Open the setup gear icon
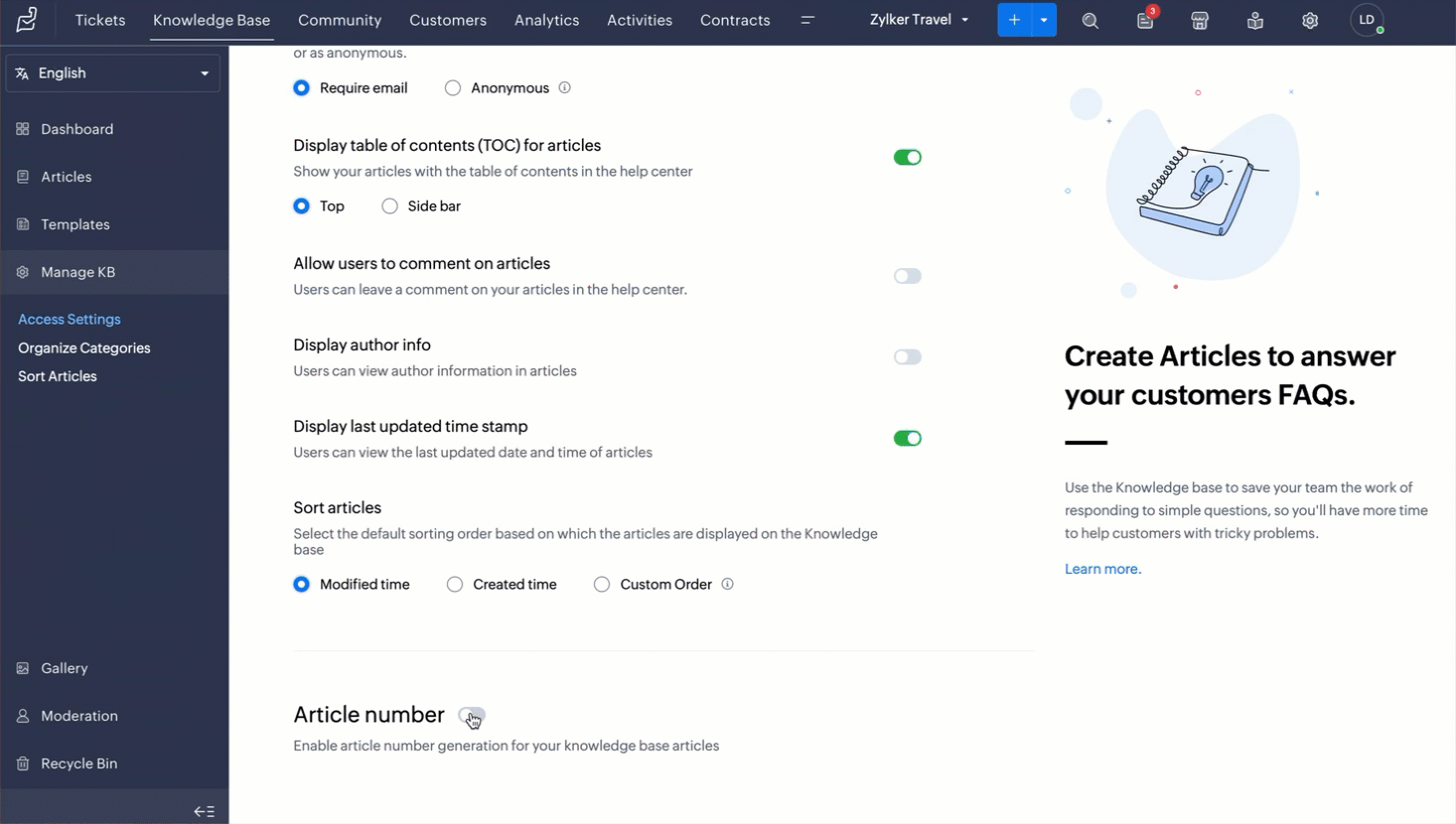Viewport: 1456px width, 824px height. [x=1310, y=21]
